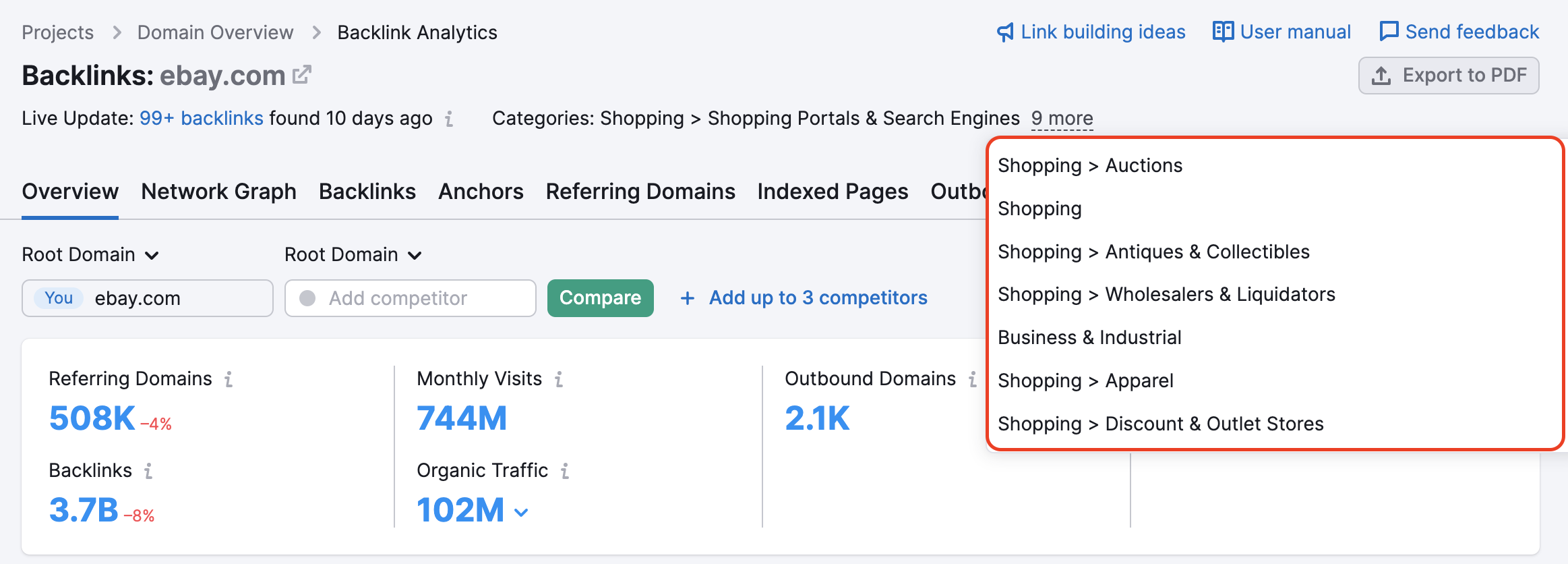Open the Indexed Pages tab
The width and height of the screenshot is (1568, 564).
point(833,192)
